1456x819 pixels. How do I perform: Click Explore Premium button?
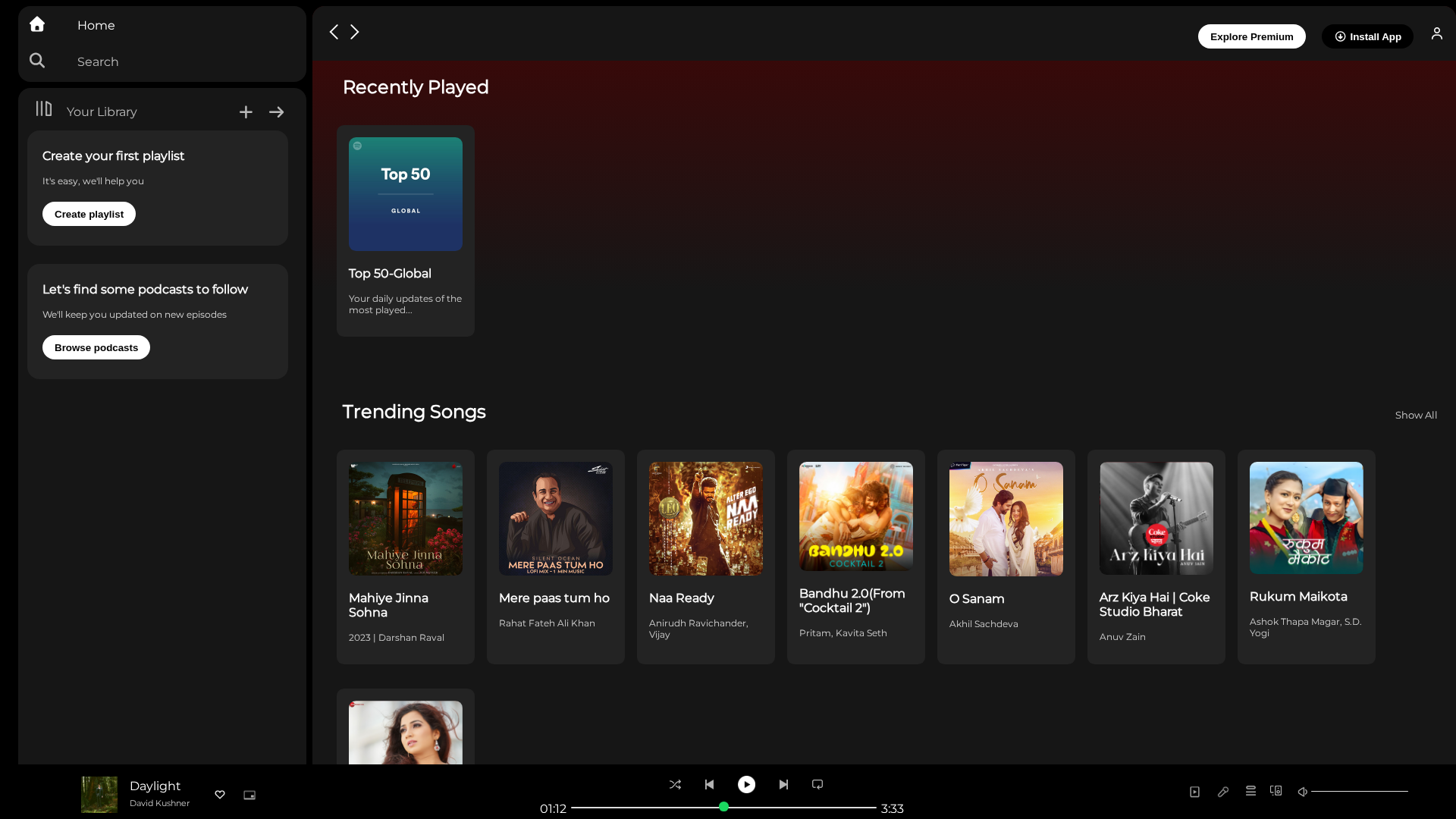(x=1252, y=36)
